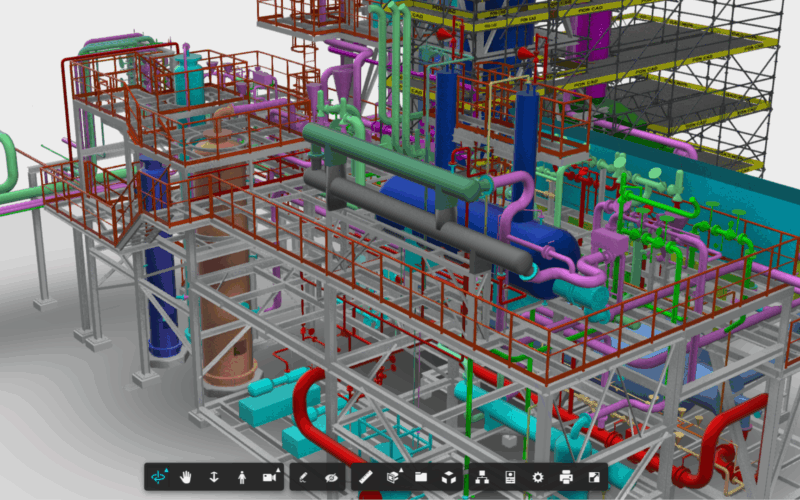The height and width of the screenshot is (500, 800).
Task: Toggle full screen mode
Action: [x=593, y=478]
